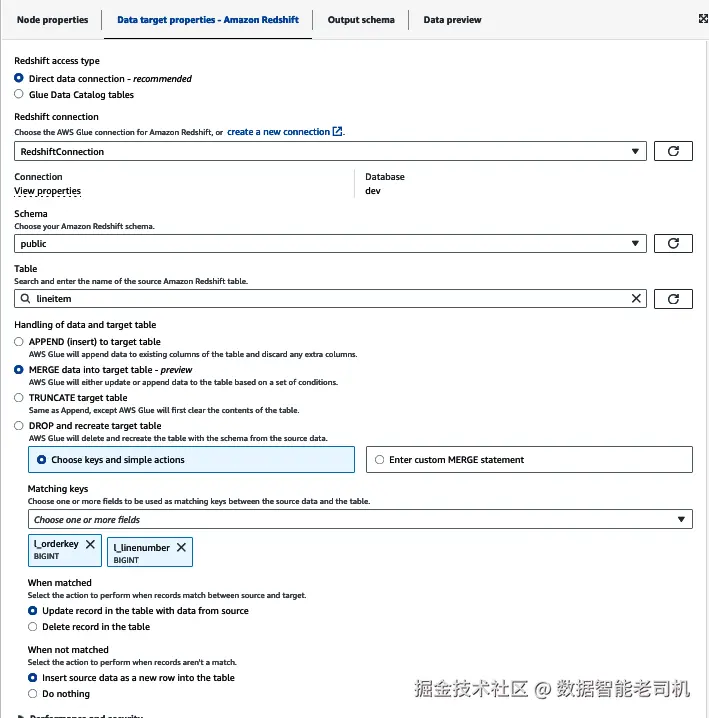Remove the l_linenumber matching key
Image resolution: width=709 pixels, height=718 pixels.
(x=181, y=547)
